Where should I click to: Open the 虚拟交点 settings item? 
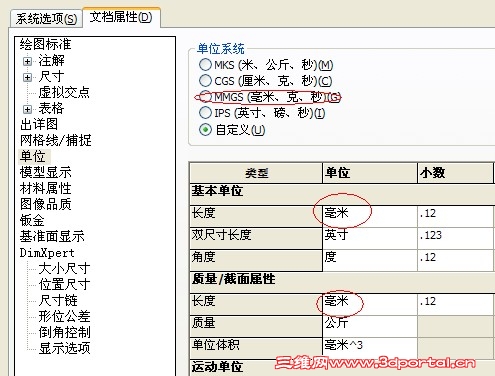pyautogui.click(x=64, y=92)
